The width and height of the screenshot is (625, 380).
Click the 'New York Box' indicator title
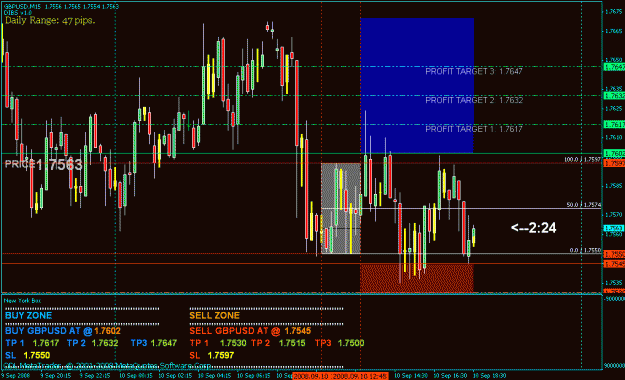(22, 301)
